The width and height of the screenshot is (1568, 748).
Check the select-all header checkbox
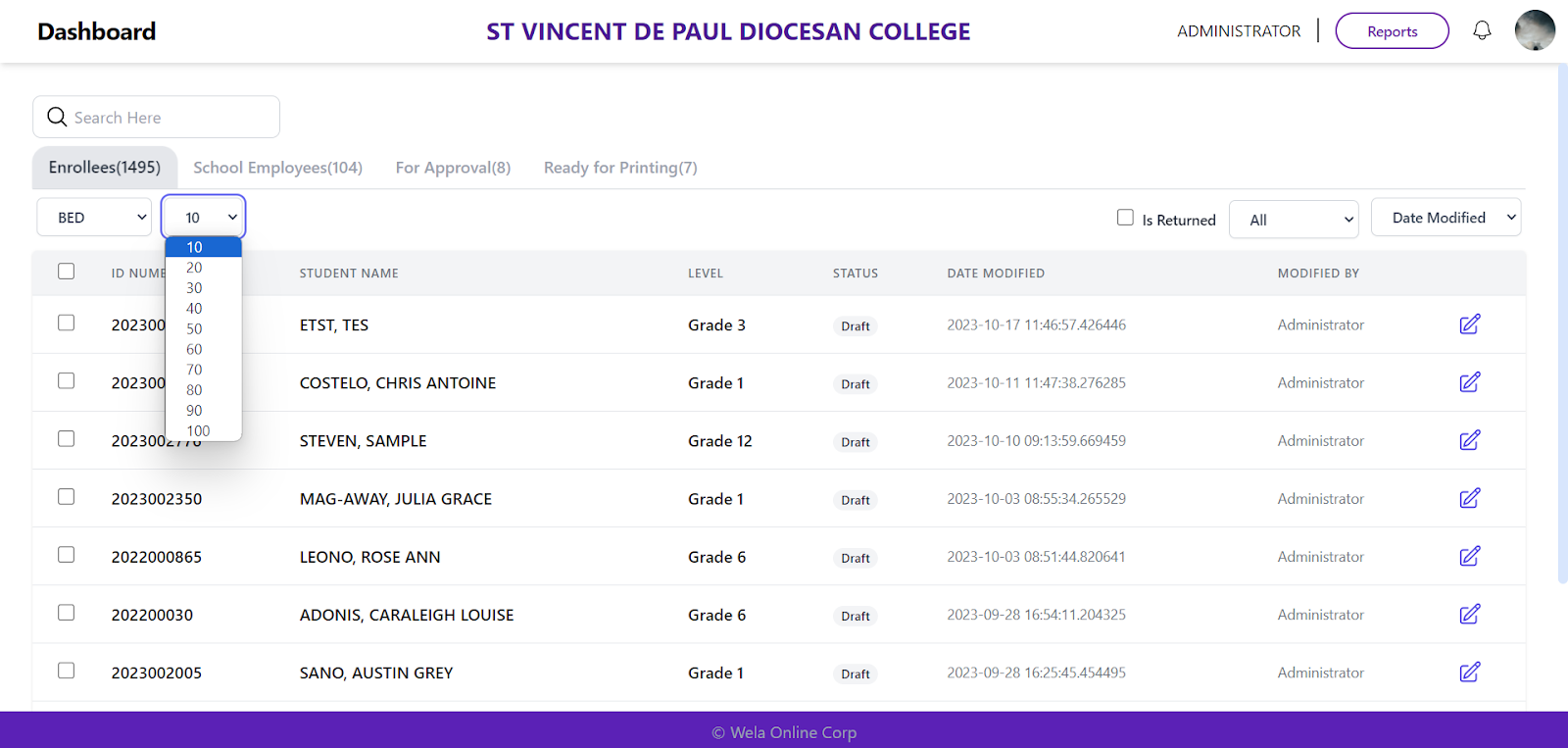pyautogui.click(x=66, y=272)
